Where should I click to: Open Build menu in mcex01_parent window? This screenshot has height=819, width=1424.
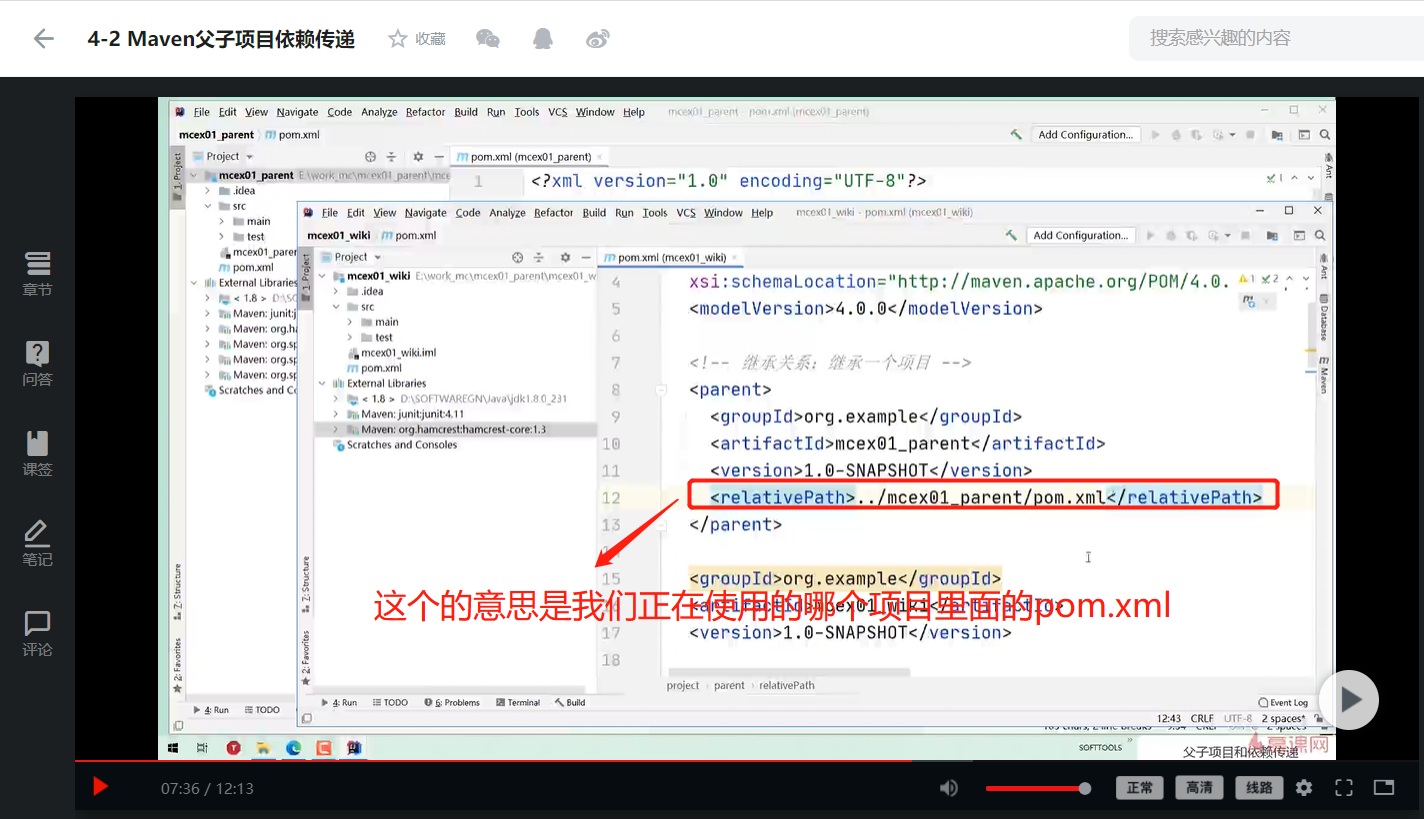466,112
